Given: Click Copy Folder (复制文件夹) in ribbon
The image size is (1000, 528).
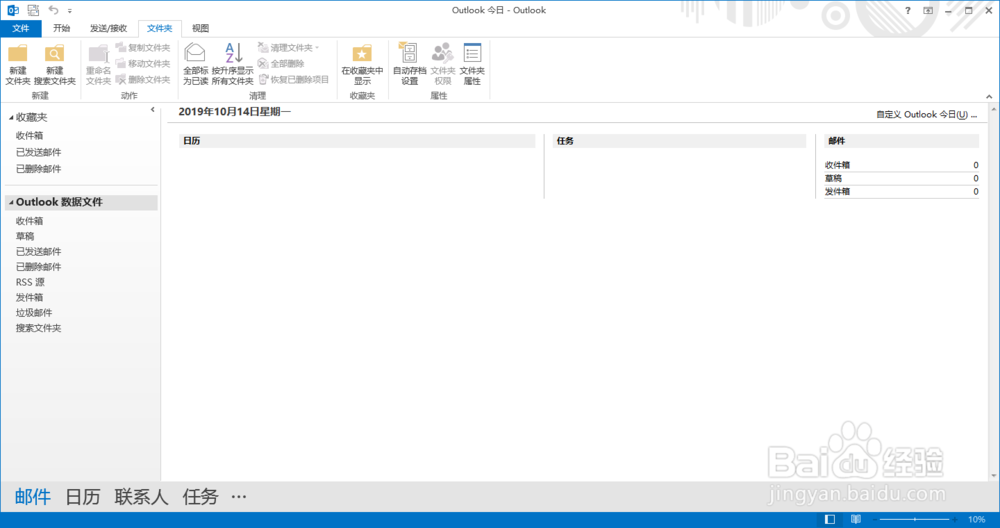Looking at the screenshot, I should (x=143, y=48).
